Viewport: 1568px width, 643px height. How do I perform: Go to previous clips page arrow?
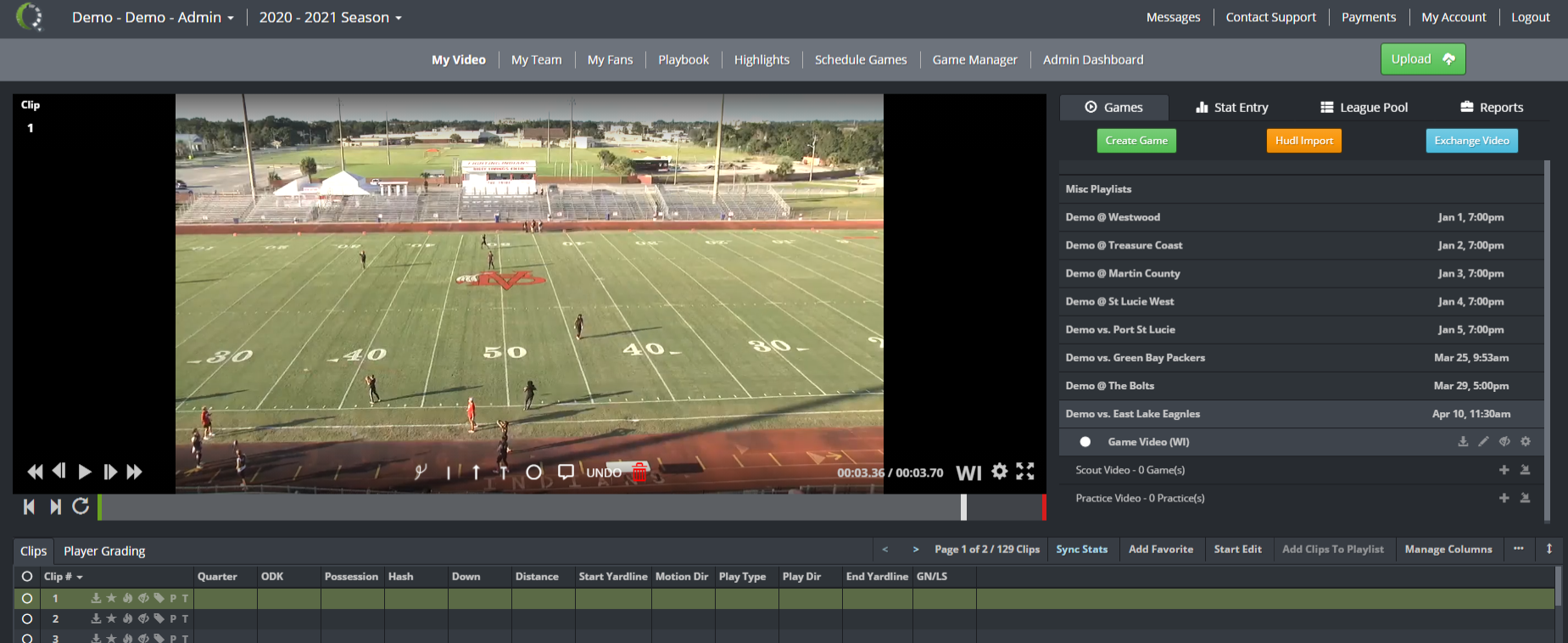coord(885,549)
